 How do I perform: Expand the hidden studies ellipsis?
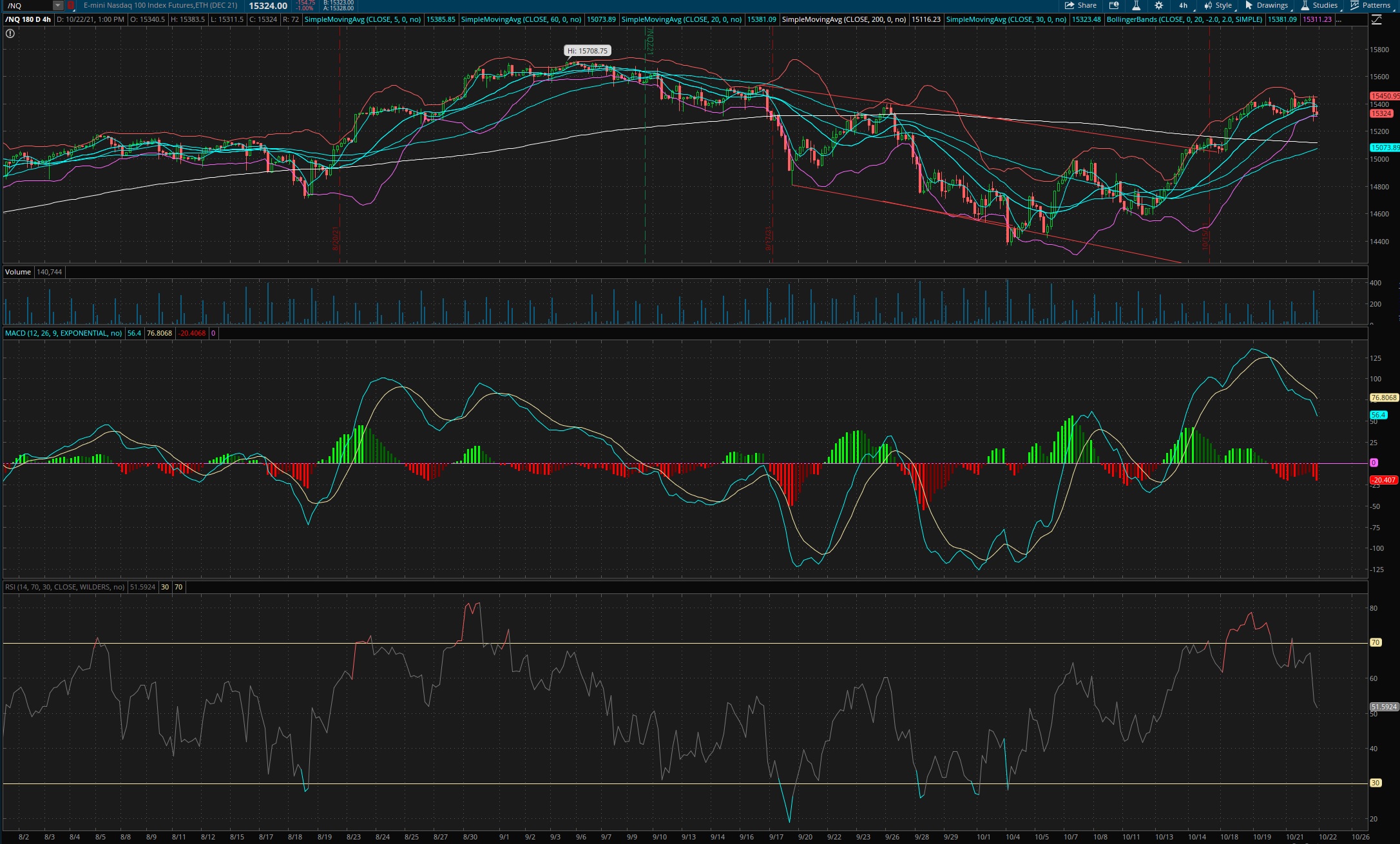pyautogui.click(x=1339, y=19)
